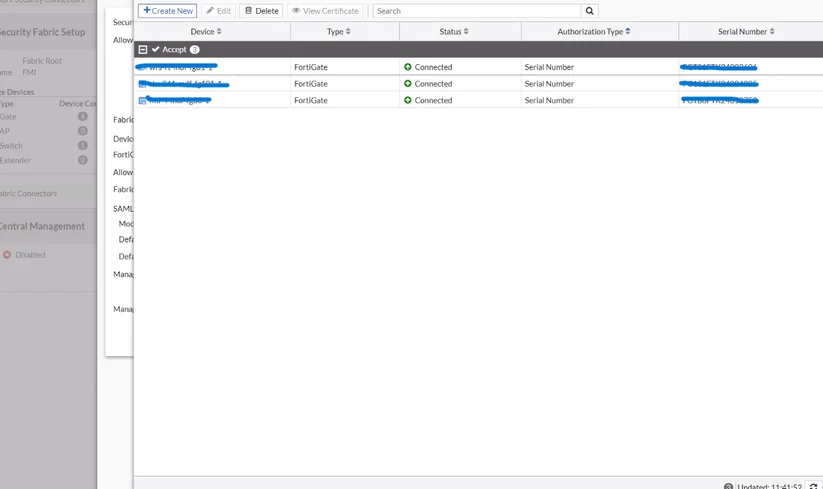Click the Extender device count badge
The height and width of the screenshot is (489, 823).
click(83, 160)
